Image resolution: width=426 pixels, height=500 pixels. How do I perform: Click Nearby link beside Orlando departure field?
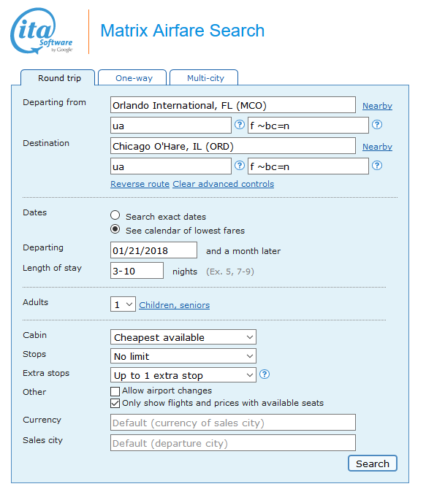(x=377, y=106)
